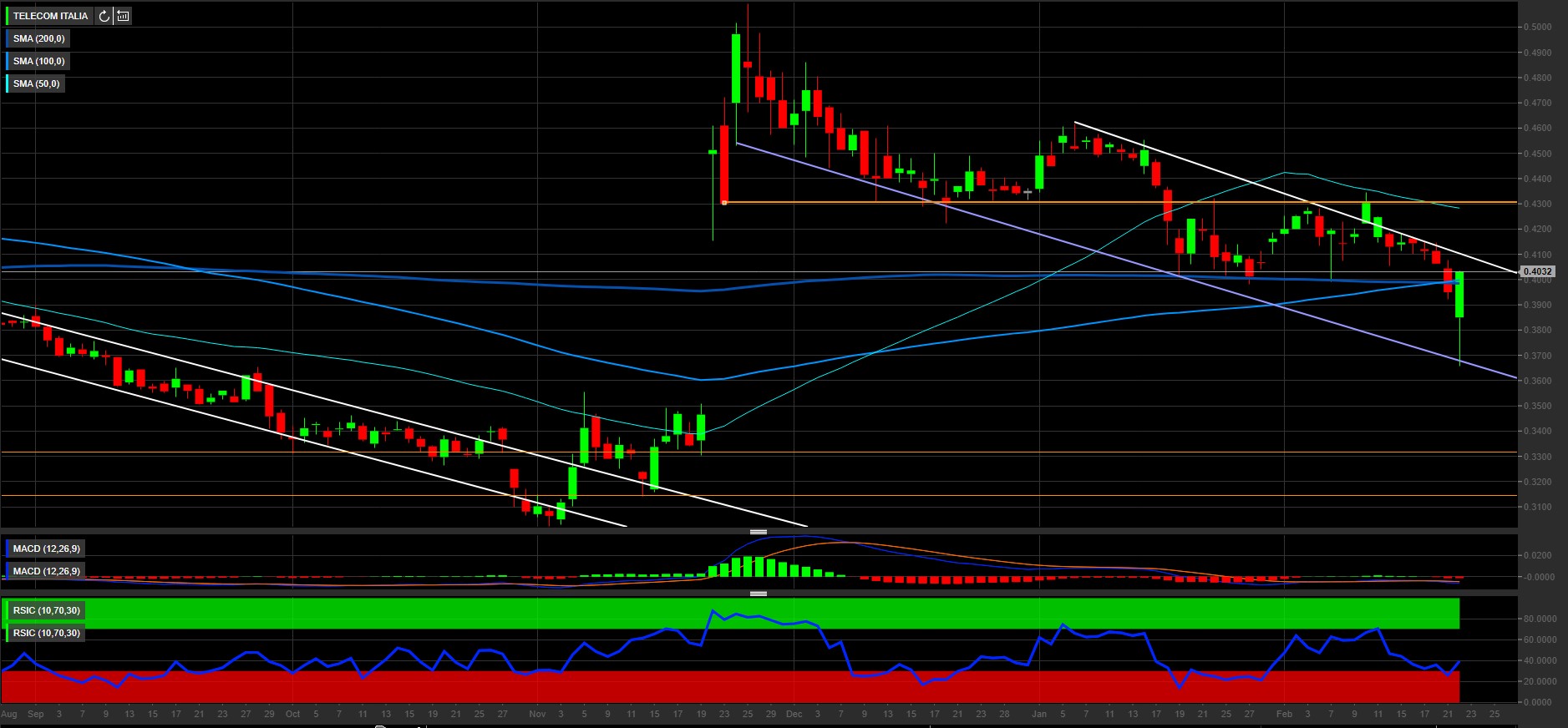Screen dimensions: 1568x728
Task: Select the upper RSIC (10,70,30) label
Action: 46,610
